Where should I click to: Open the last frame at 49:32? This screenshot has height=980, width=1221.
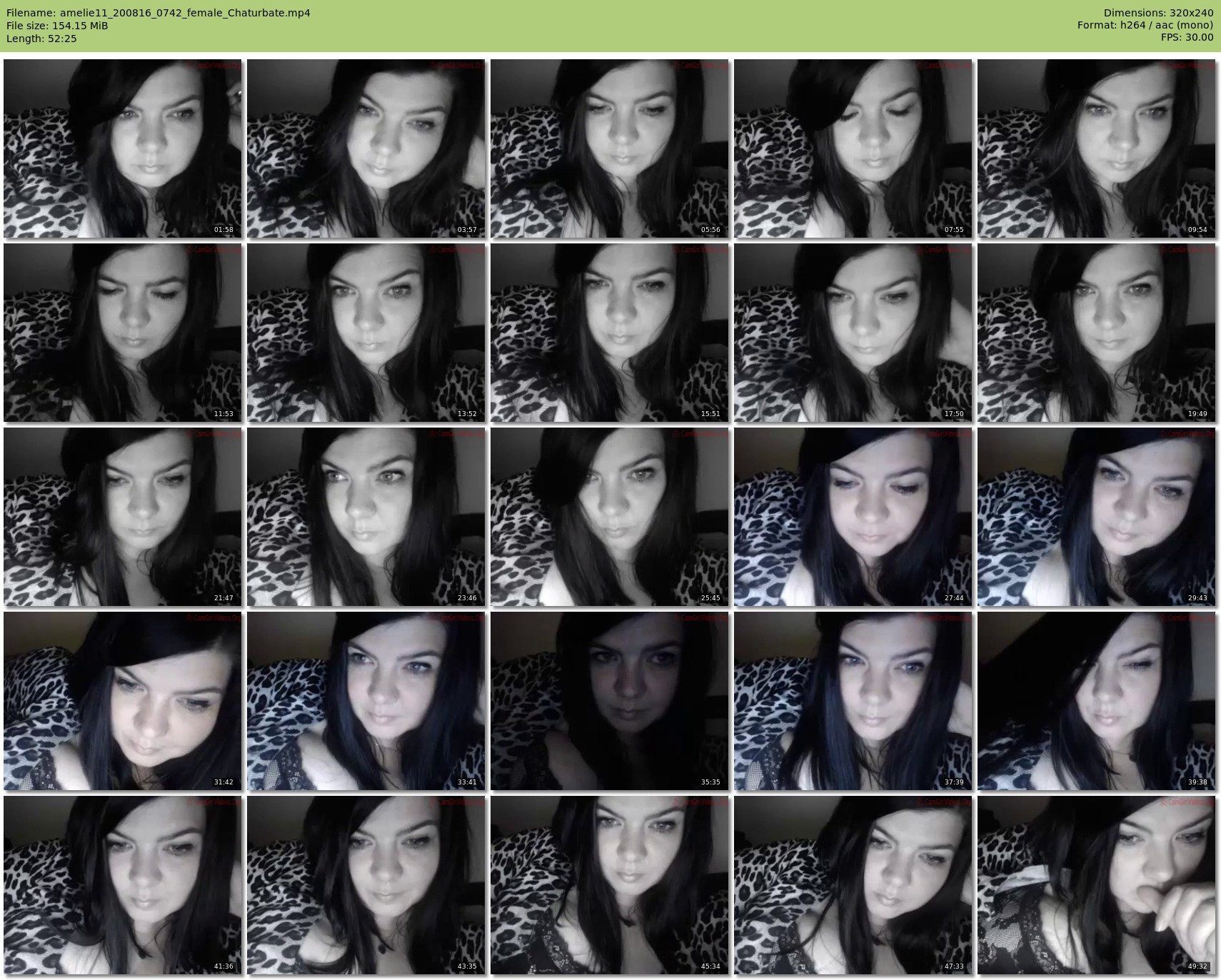click(1097, 885)
